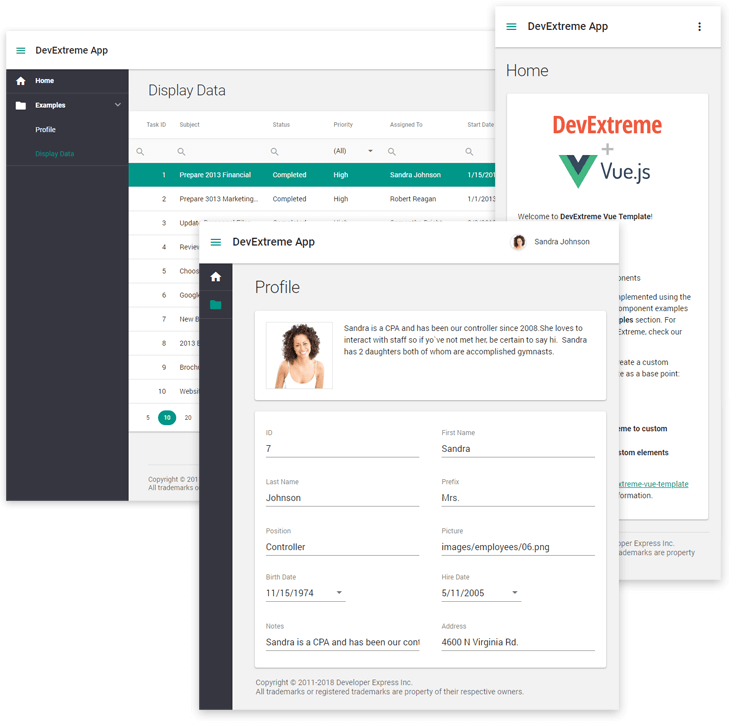Click Vue.js logo in Home window
The height and width of the screenshot is (727, 730).
click(605, 171)
